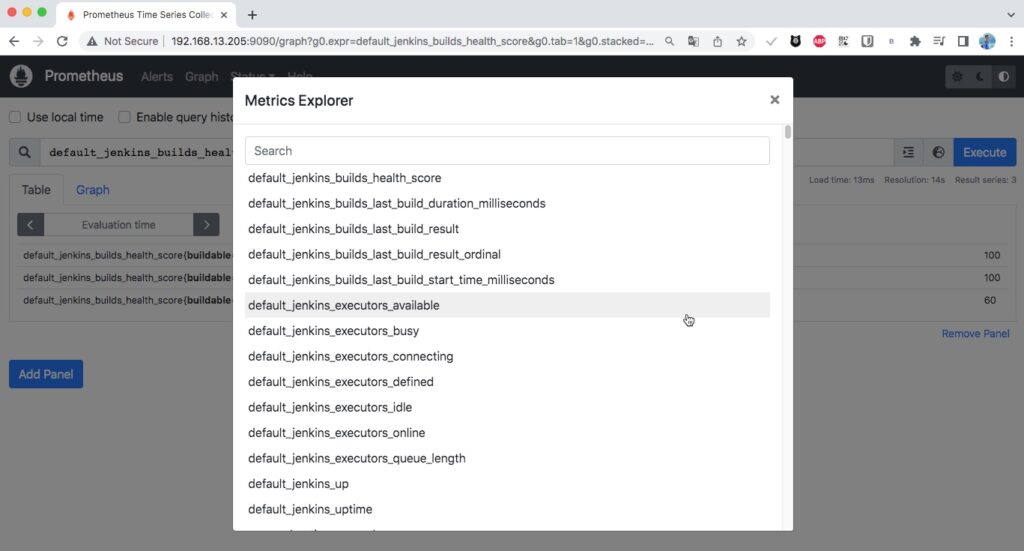Screen dimensions: 1024x551
Task: Click the Execute query button
Action: point(984,152)
